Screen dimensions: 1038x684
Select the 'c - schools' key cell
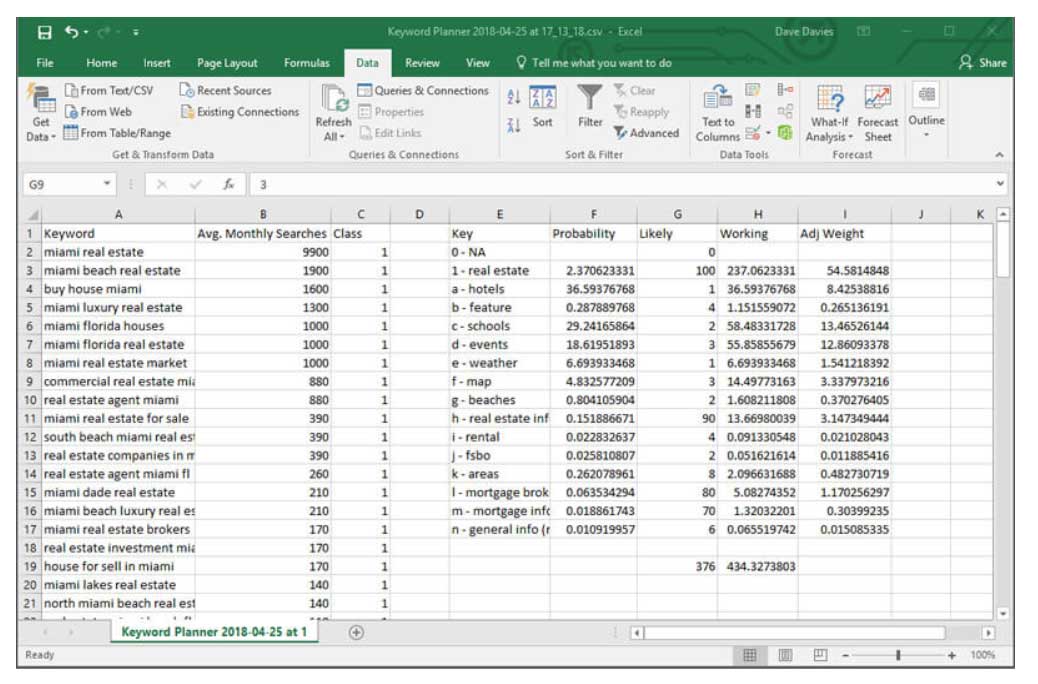499,326
